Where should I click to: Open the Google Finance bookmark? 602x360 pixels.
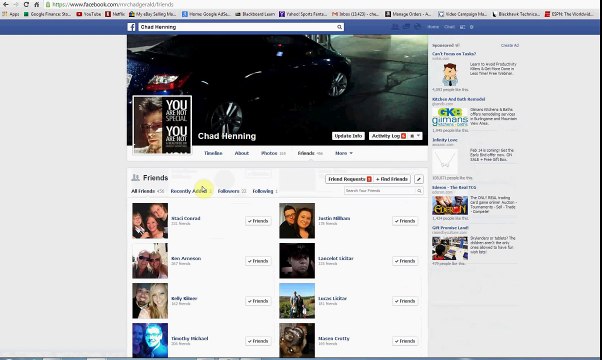click(48, 14)
